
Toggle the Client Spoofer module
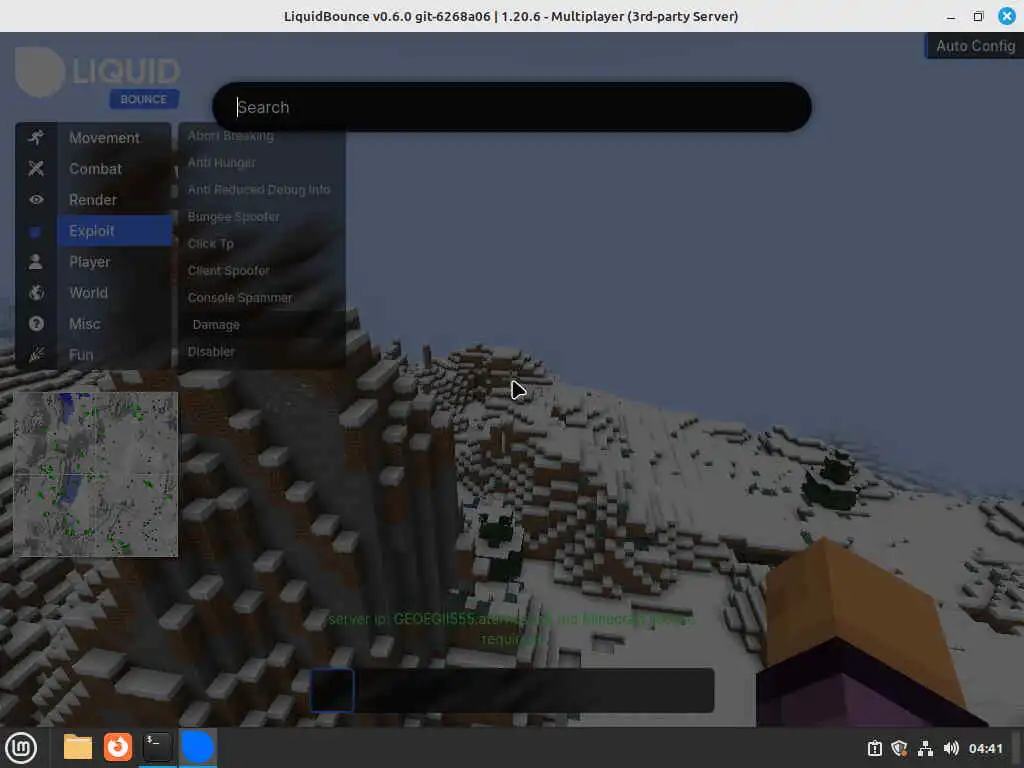pos(262,270)
